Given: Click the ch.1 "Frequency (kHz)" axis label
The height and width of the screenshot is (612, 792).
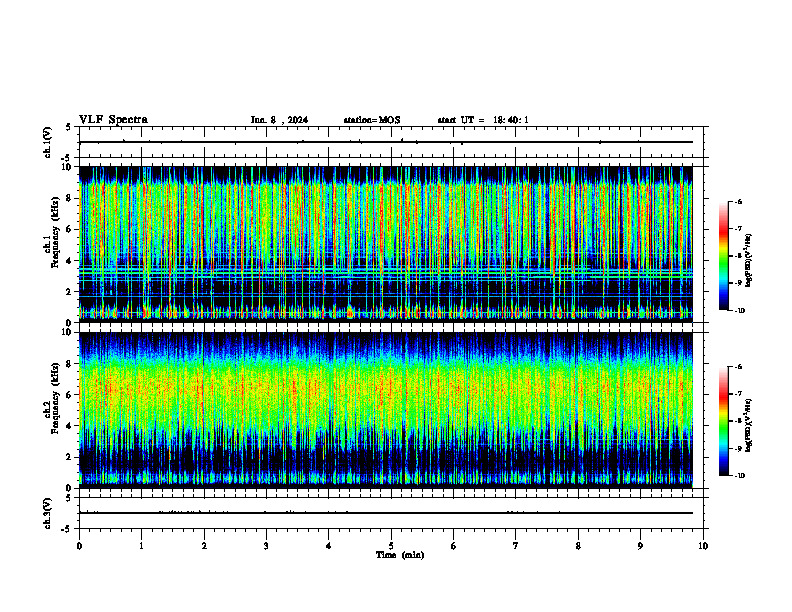Looking at the screenshot, I should [x=56, y=232].
